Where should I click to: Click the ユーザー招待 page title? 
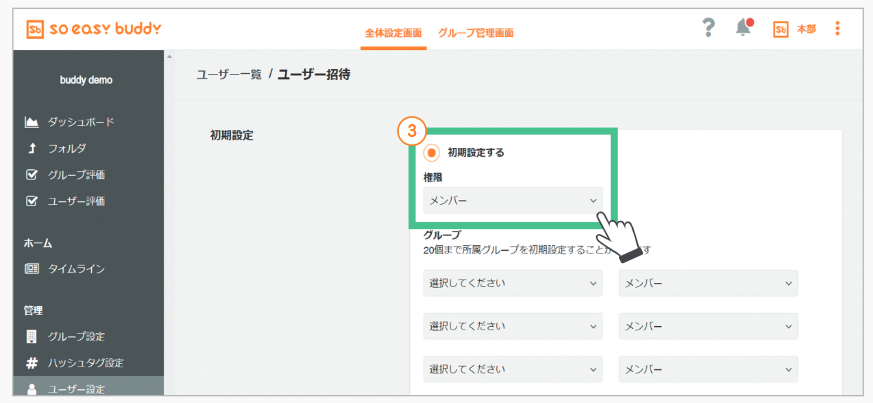tap(314, 75)
